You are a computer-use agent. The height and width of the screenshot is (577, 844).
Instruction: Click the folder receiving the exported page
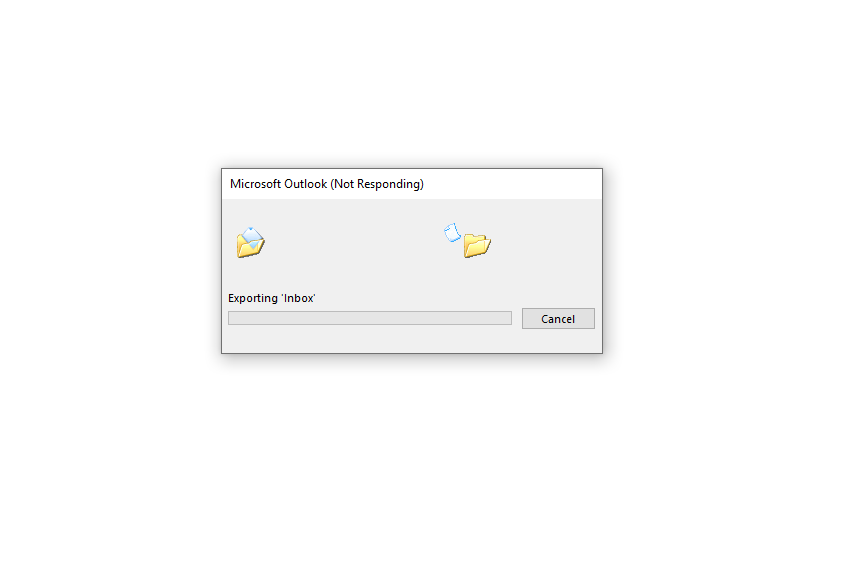tap(477, 245)
